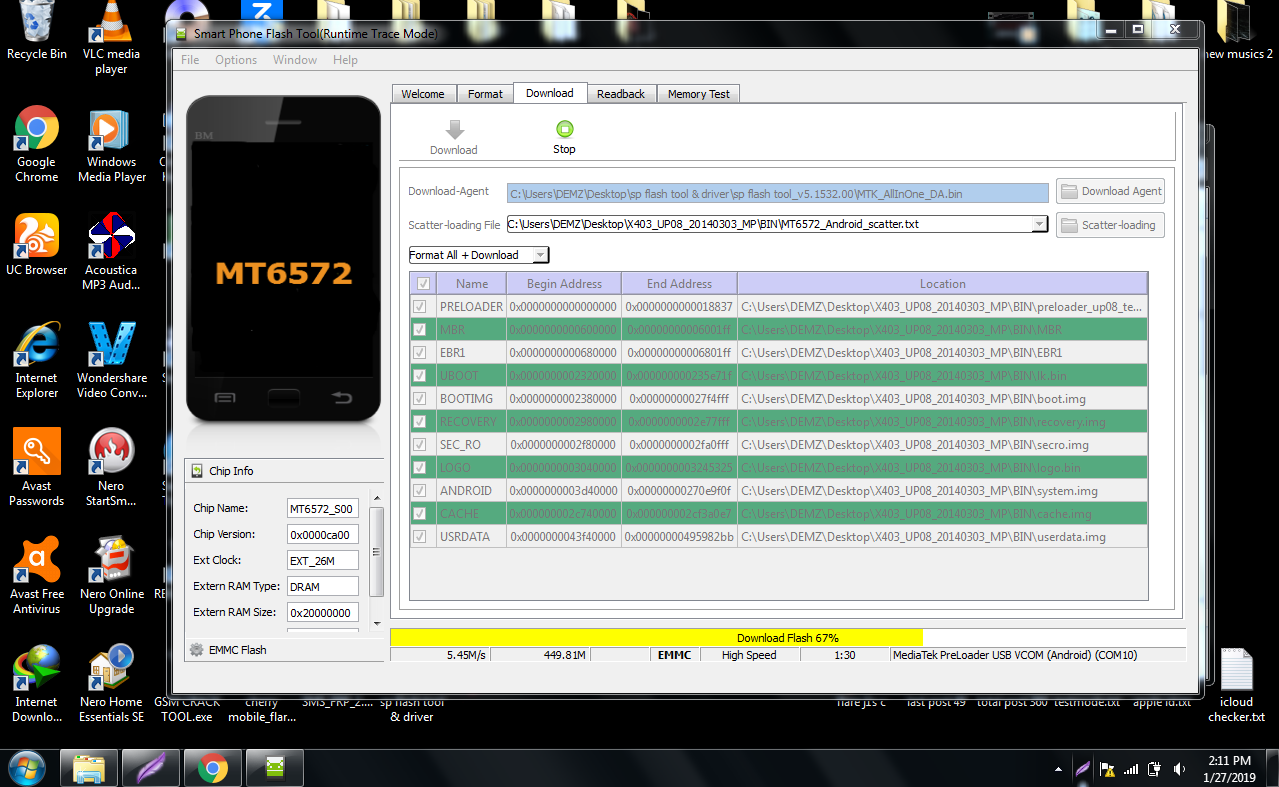1279x787 pixels.
Task: Toggle the EBR1 row checkbox
Action: point(421,353)
